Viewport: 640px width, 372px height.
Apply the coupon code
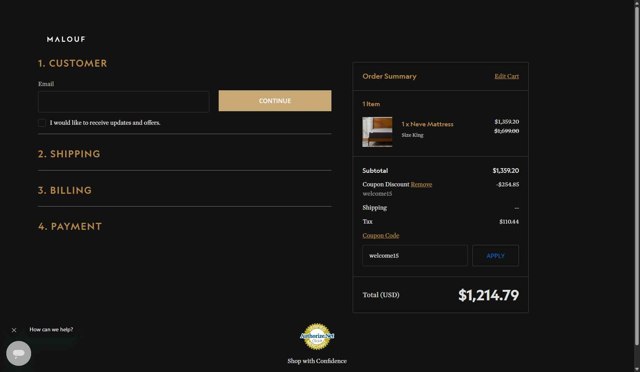(x=495, y=256)
